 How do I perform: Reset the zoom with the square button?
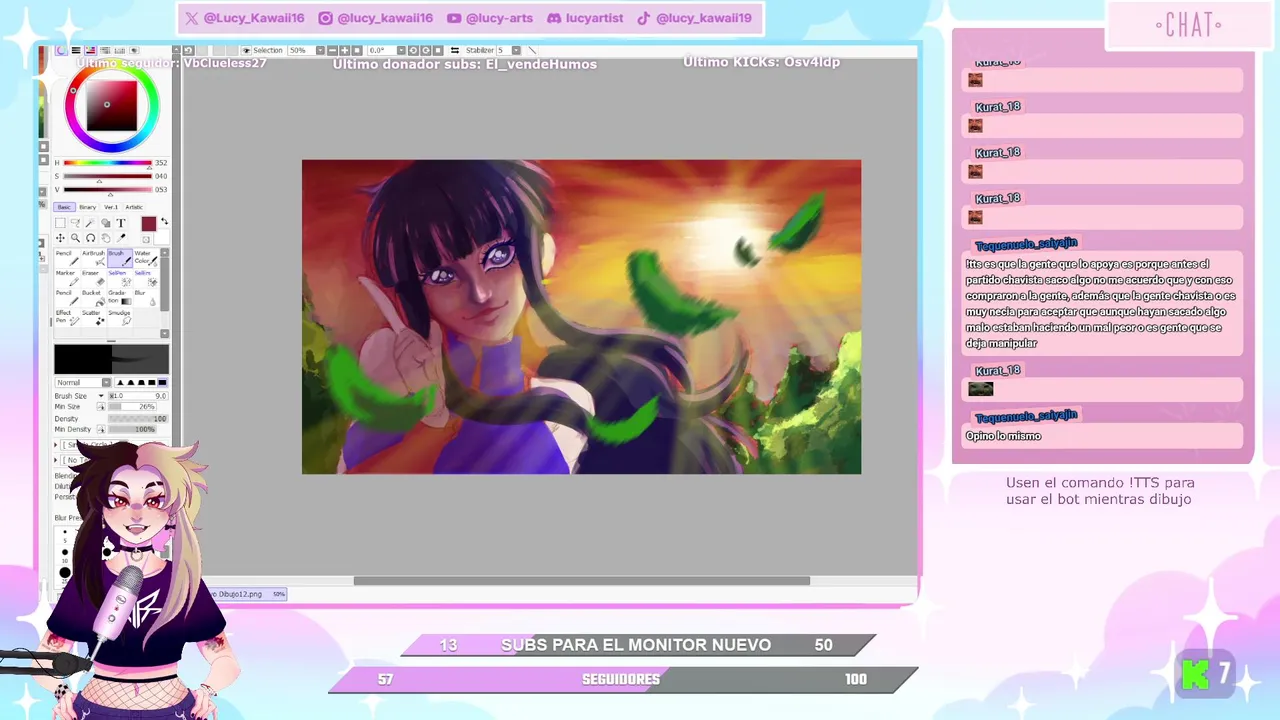[x=357, y=50]
